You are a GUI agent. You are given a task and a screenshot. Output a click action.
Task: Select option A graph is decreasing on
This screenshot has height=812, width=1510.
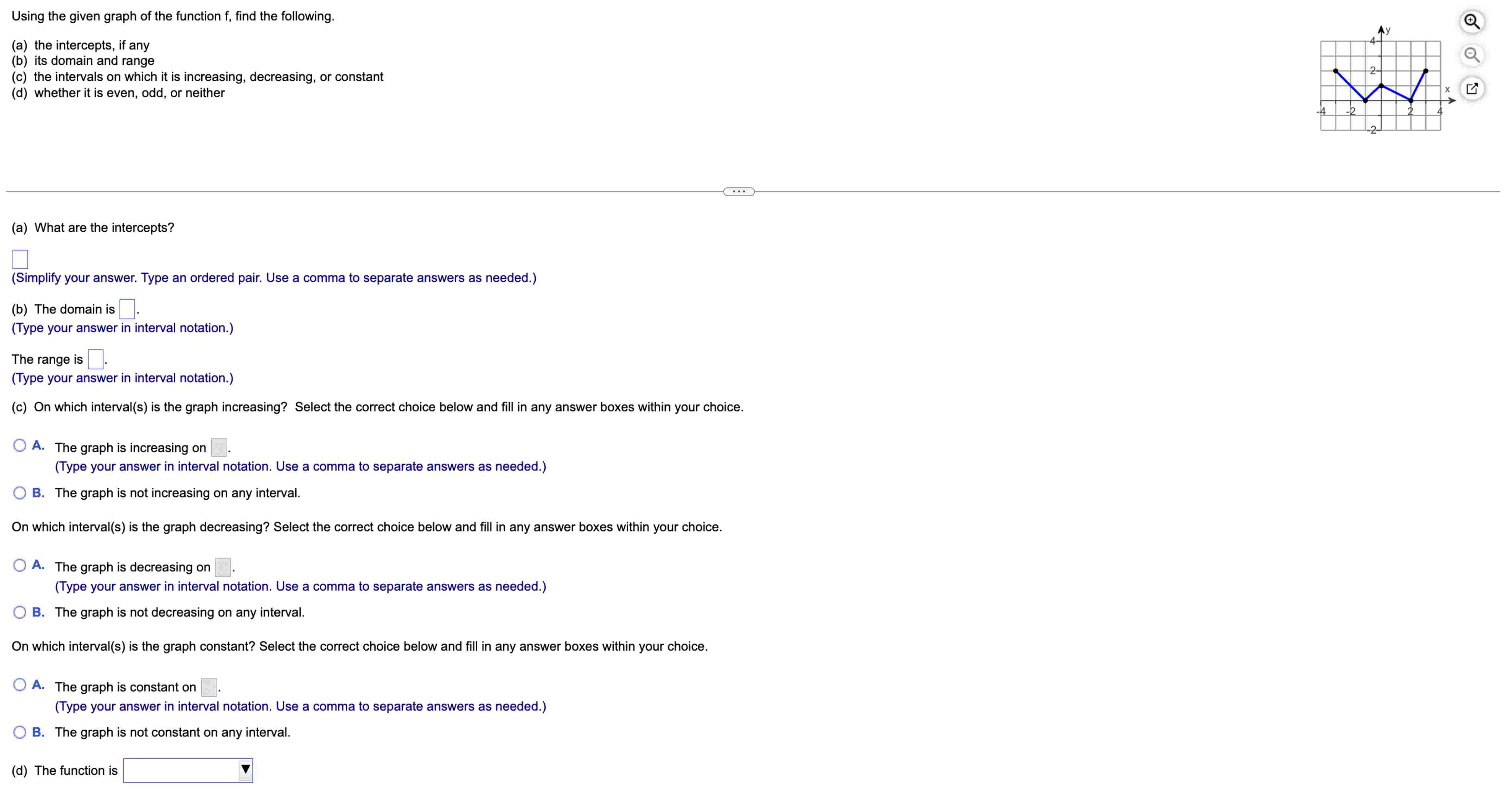19,565
